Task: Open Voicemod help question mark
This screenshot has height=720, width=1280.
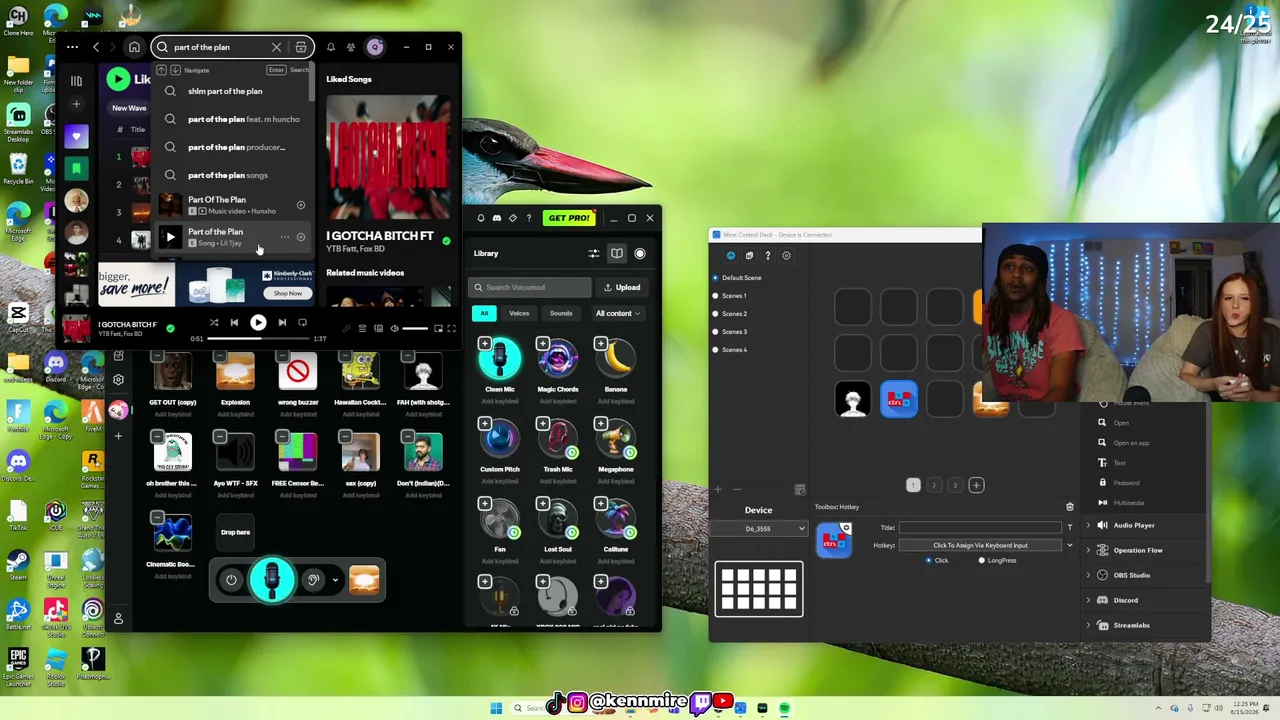Action: (529, 218)
